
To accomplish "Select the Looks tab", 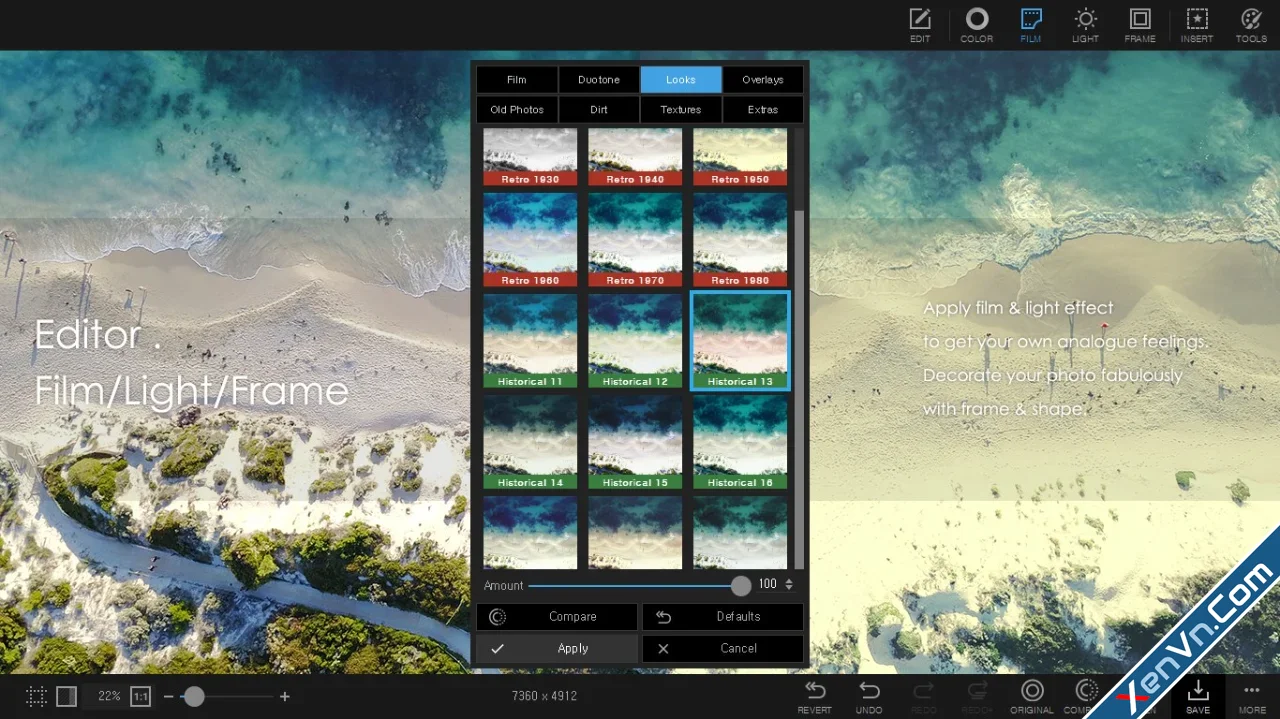I will point(681,80).
